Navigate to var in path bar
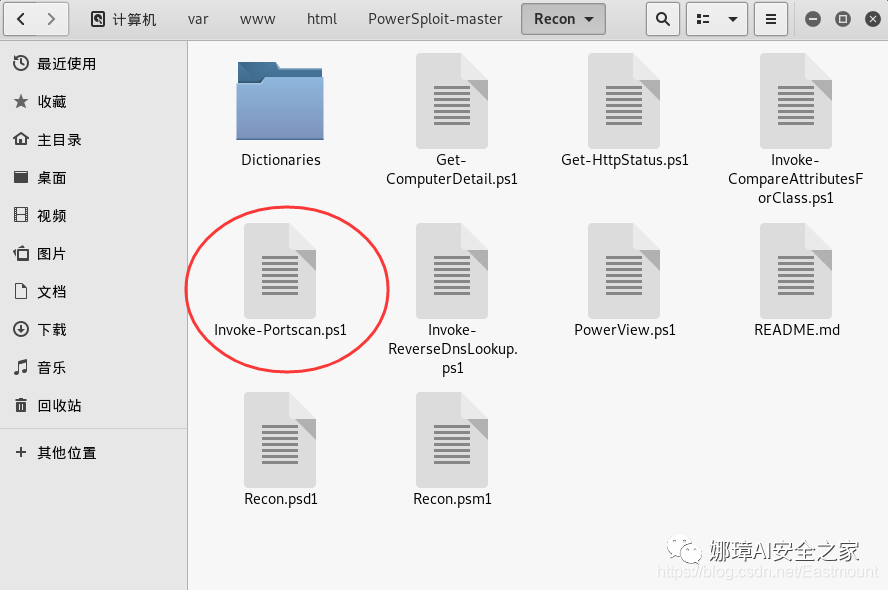 click(x=198, y=19)
